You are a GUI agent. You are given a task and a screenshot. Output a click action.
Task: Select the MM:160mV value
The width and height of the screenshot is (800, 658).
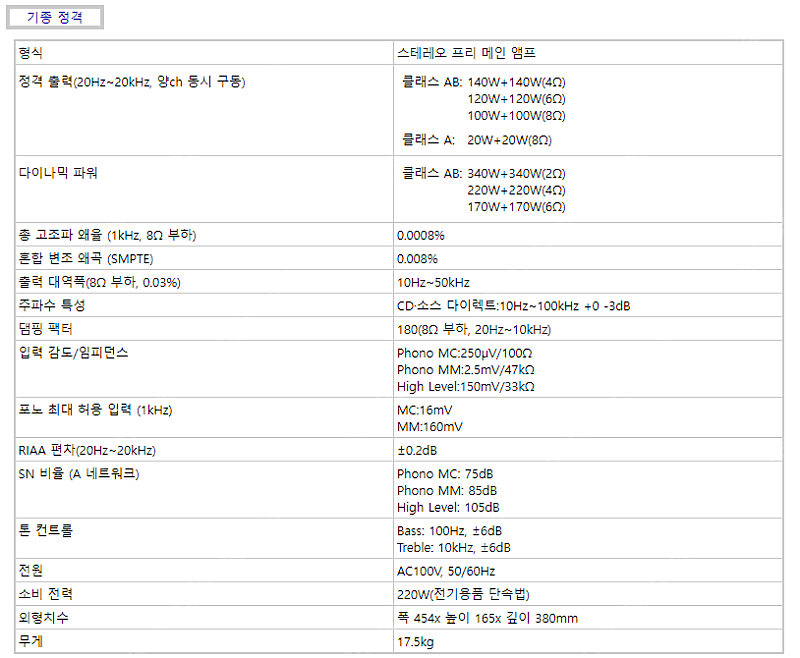(x=430, y=427)
